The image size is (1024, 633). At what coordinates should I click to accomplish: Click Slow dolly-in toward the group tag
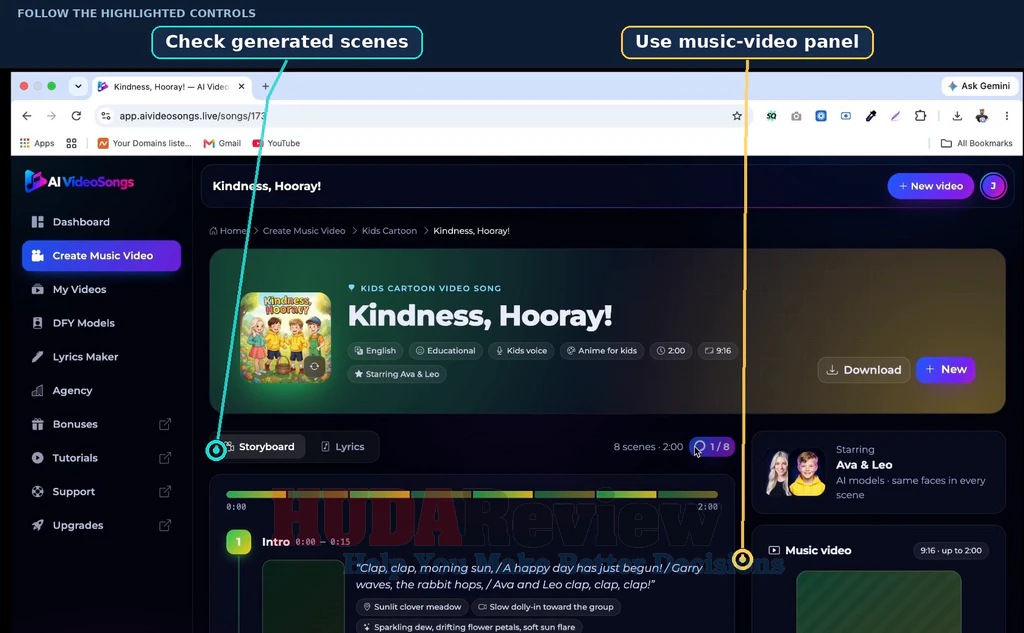point(546,607)
